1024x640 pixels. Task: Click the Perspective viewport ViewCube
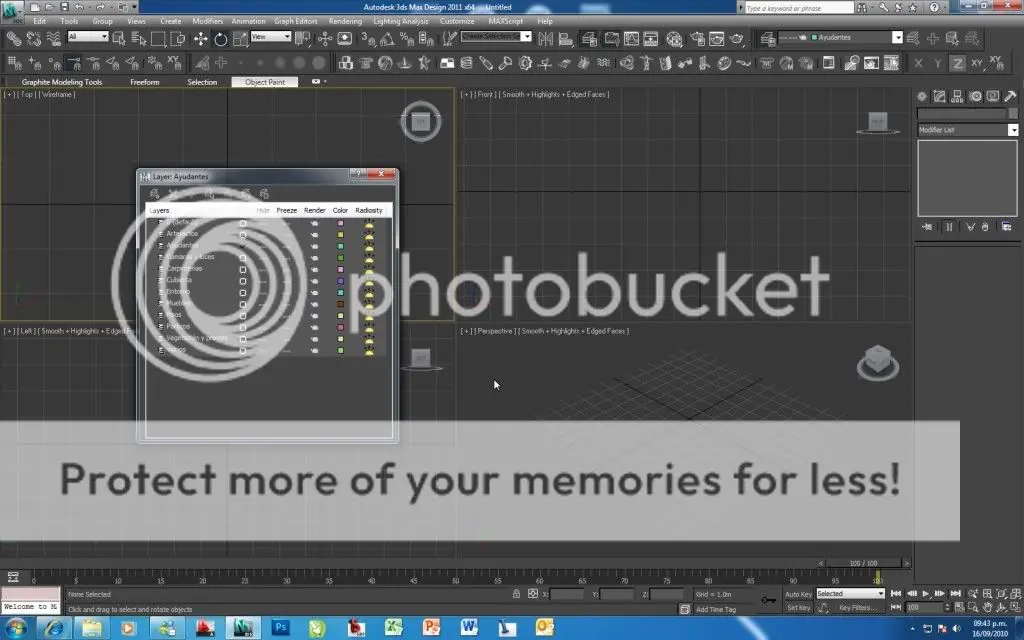coord(878,363)
